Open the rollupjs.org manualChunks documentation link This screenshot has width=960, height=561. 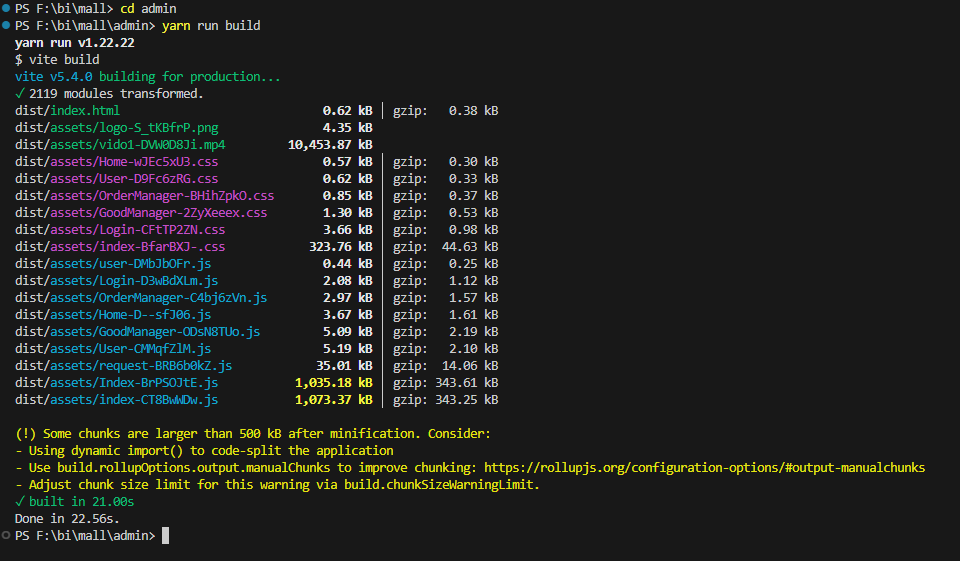pyautogui.click(x=704, y=467)
